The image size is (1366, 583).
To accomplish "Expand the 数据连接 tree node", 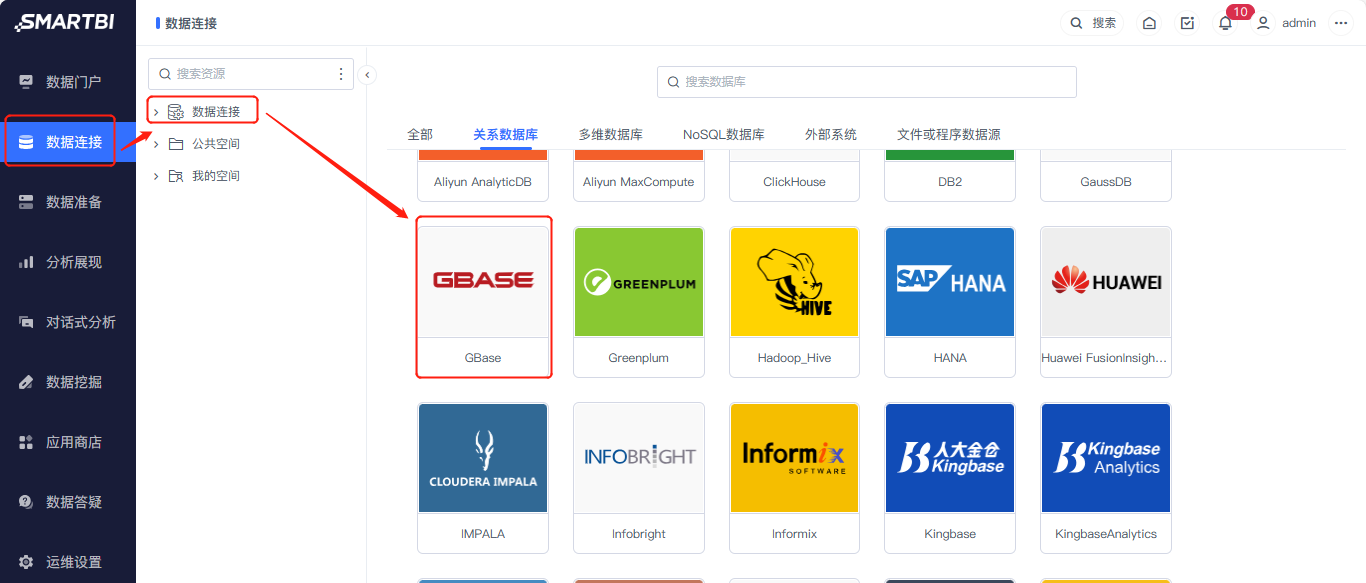I will click(156, 112).
